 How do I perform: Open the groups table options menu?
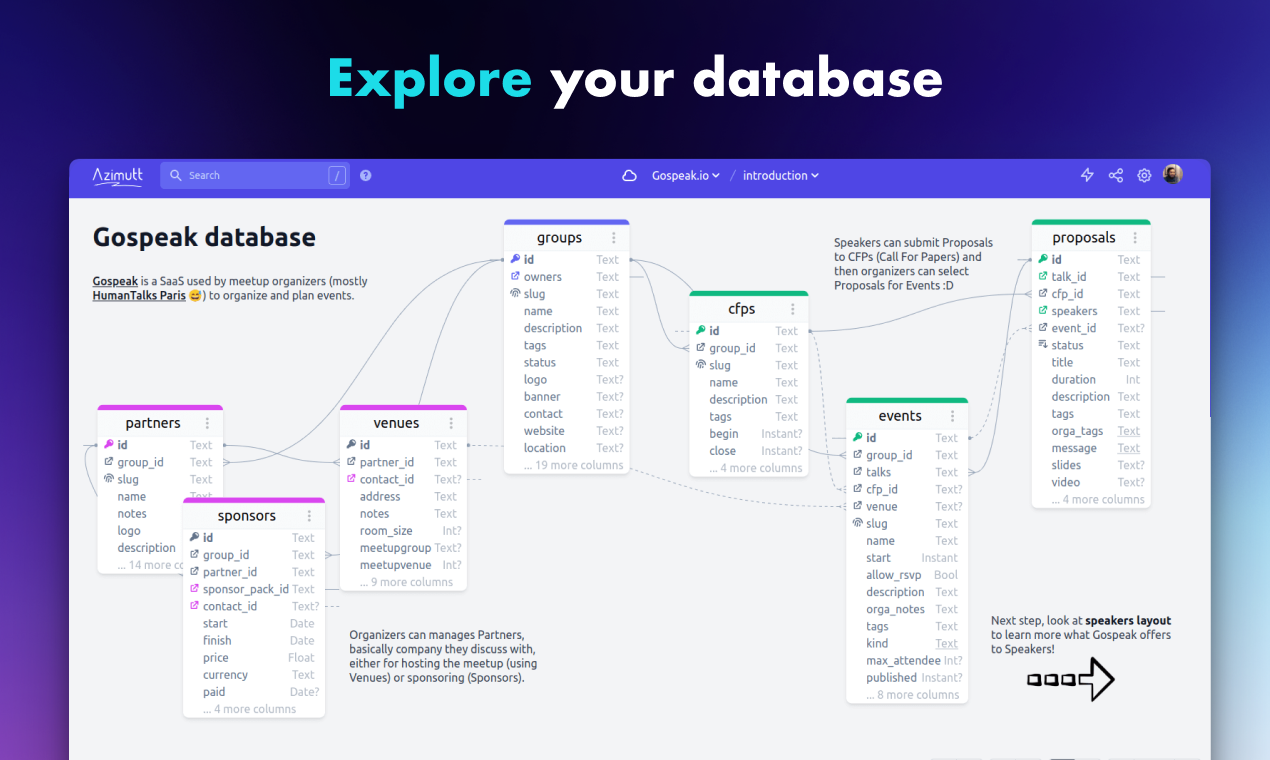(x=614, y=238)
